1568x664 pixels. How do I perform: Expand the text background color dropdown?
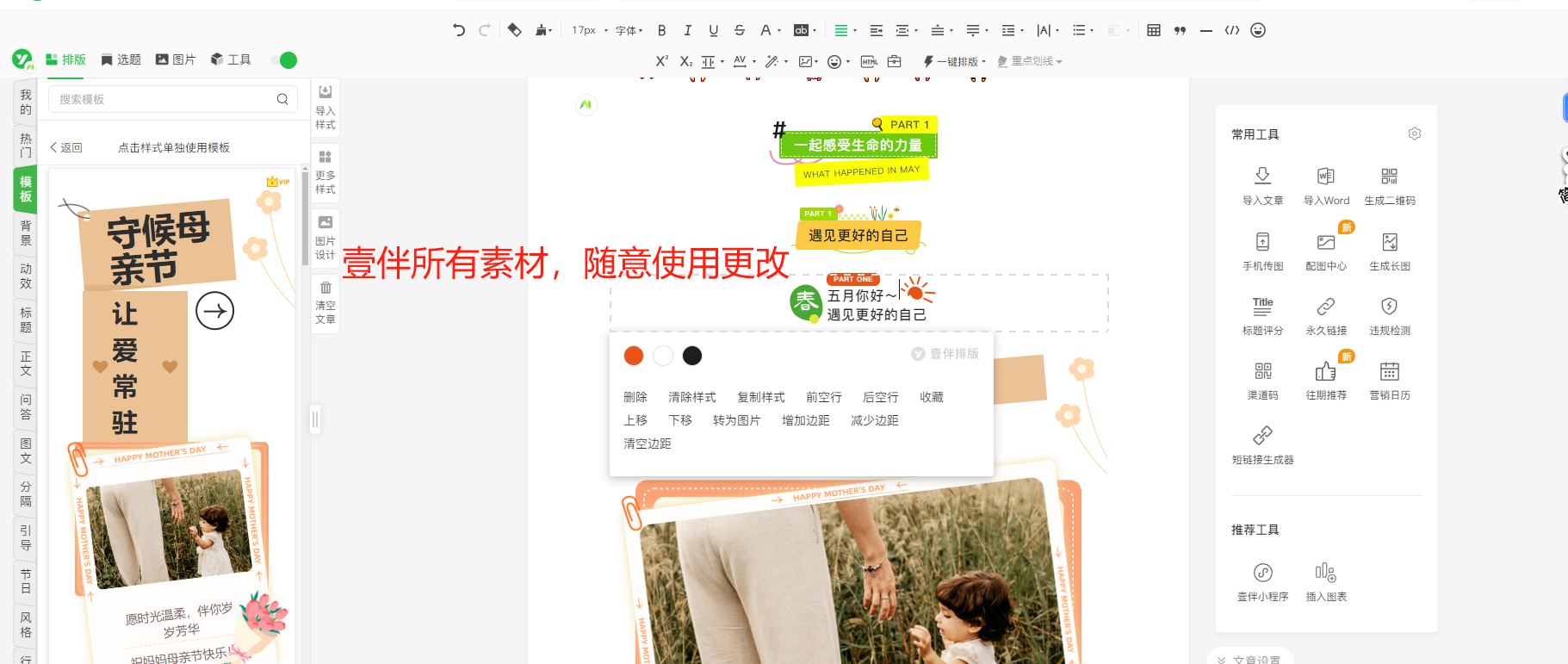click(x=815, y=31)
